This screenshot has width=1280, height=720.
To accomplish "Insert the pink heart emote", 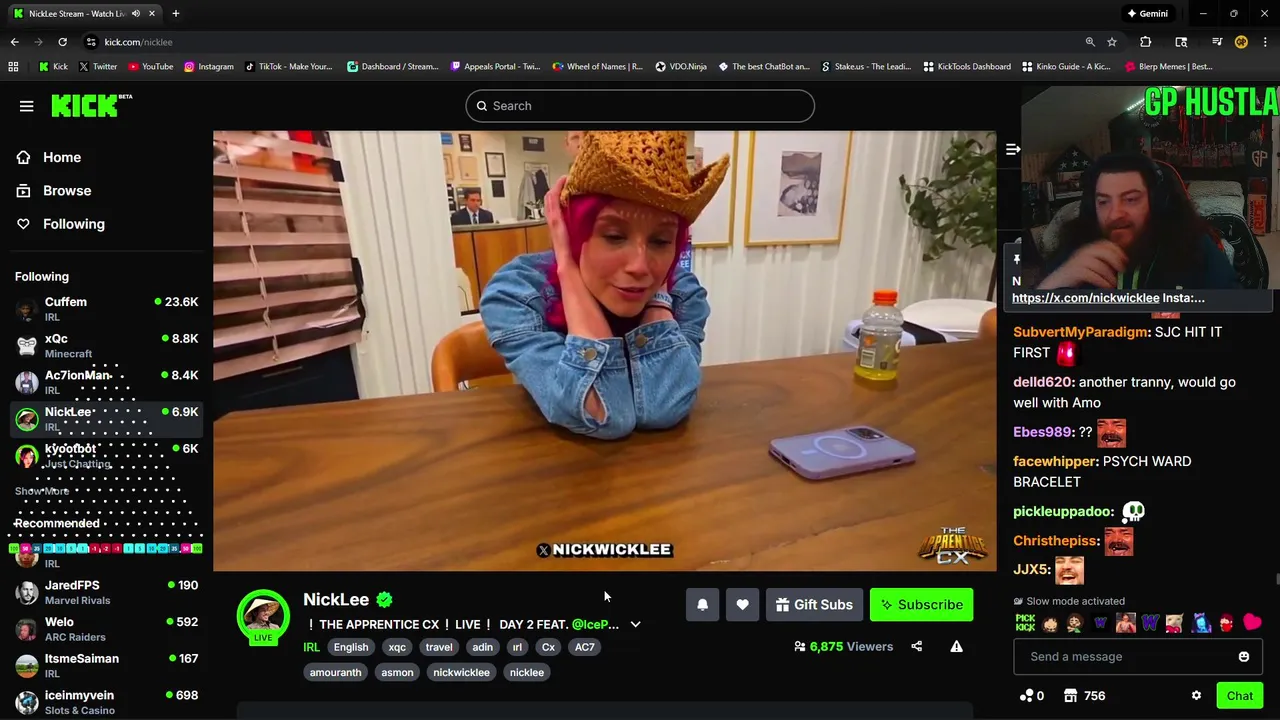I will [x=1252, y=623].
